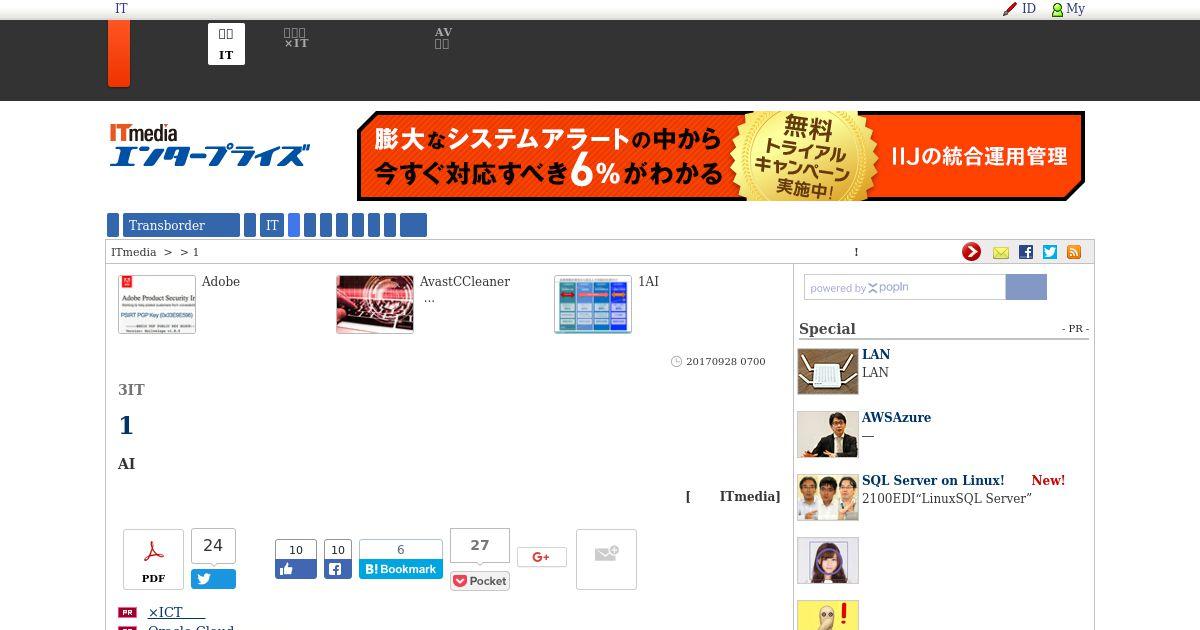Click the mail-plus share icon
Image resolution: width=1200 pixels, height=630 pixels.
606,559
